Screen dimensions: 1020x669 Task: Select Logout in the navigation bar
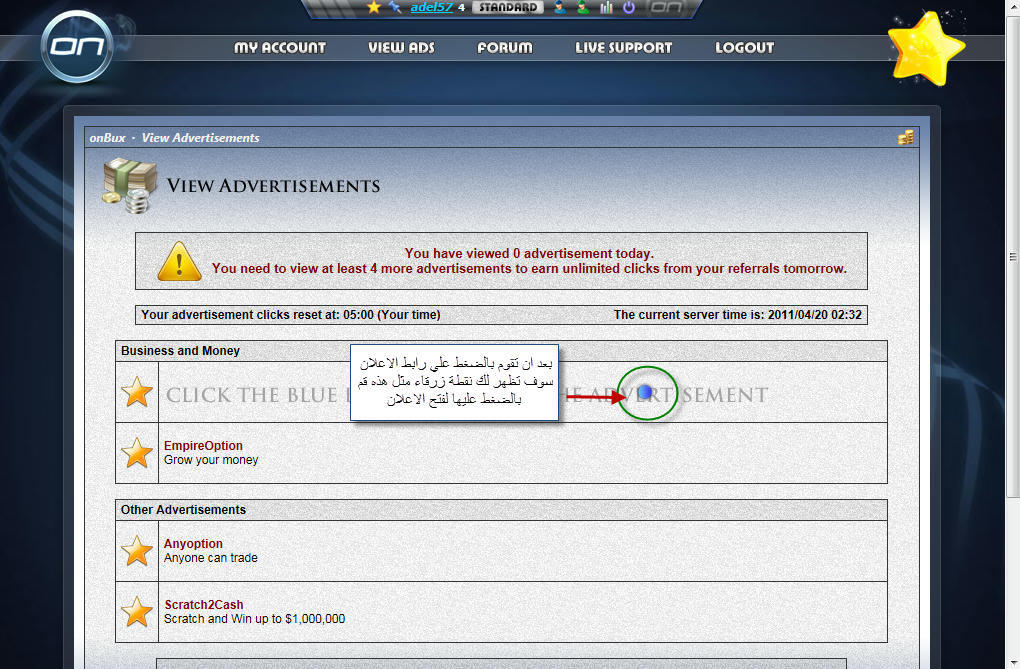click(745, 48)
